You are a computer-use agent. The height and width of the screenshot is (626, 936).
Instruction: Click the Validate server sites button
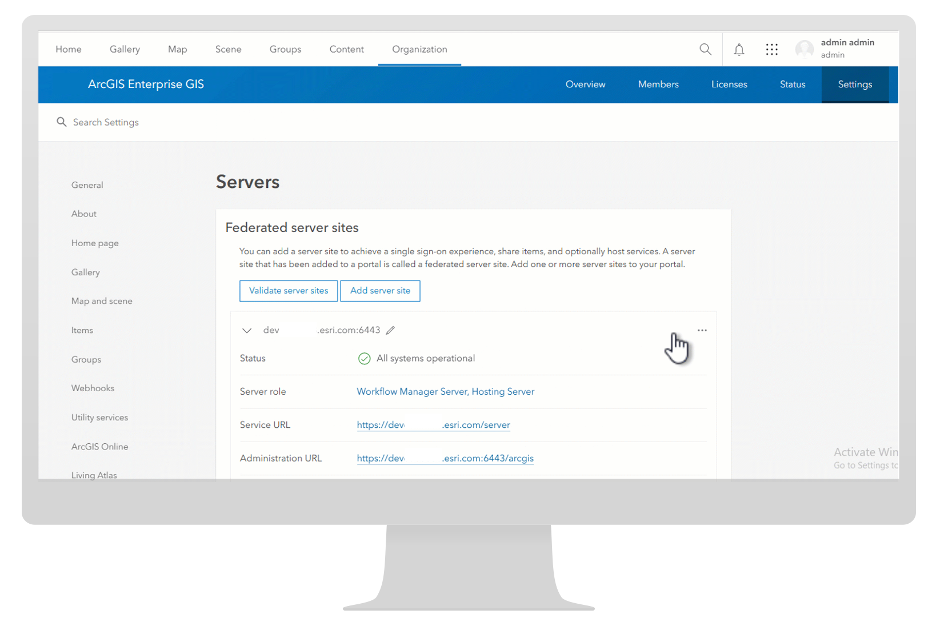click(288, 290)
